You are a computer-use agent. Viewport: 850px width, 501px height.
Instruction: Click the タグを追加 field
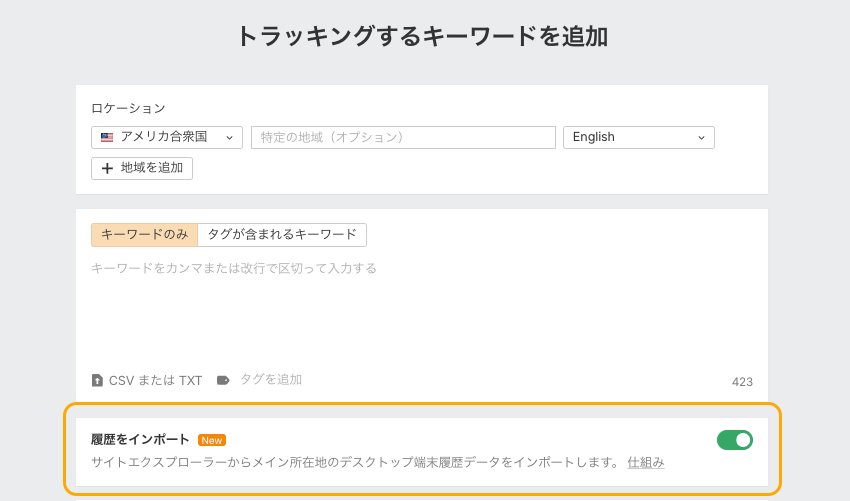point(271,380)
